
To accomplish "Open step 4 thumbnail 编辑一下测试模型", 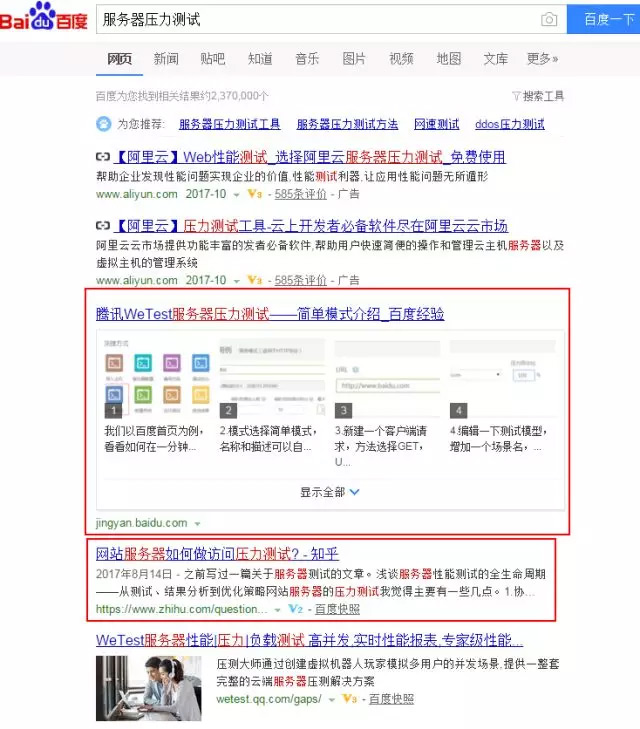I will 502,378.
